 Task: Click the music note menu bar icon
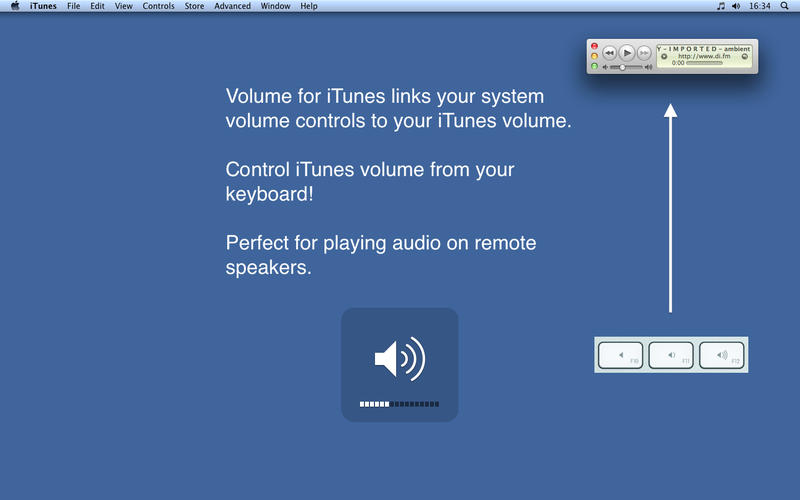point(720,6)
